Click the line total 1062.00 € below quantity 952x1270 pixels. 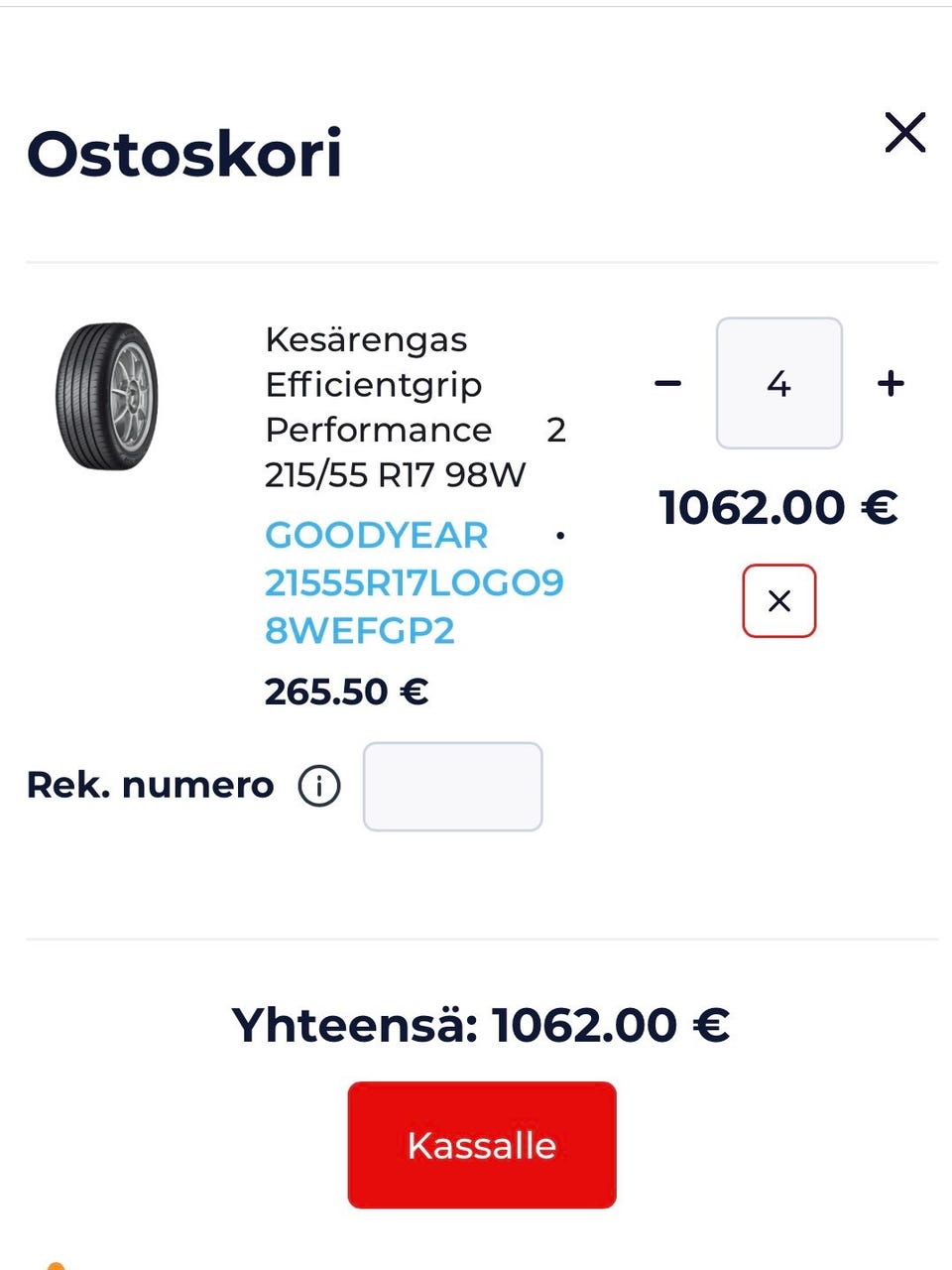(778, 508)
